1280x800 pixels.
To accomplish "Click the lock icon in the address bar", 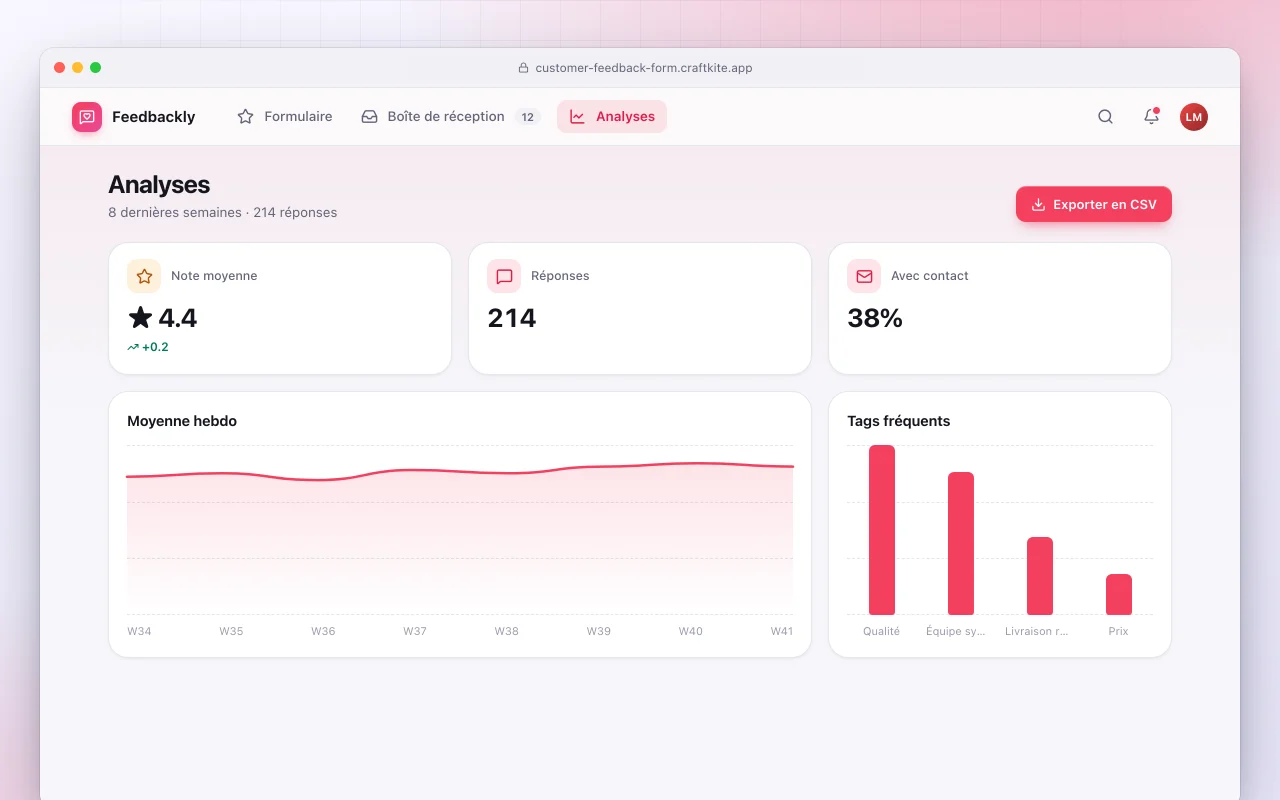I will [x=523, y=68].
